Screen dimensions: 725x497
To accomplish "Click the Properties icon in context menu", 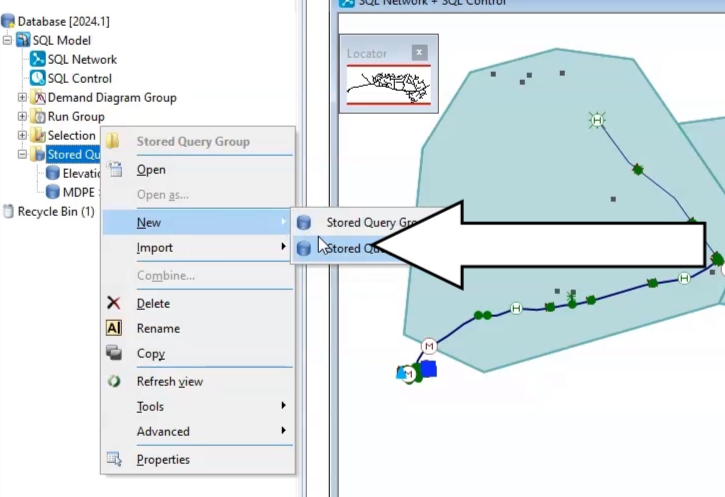I will click(x=114, y=459).
